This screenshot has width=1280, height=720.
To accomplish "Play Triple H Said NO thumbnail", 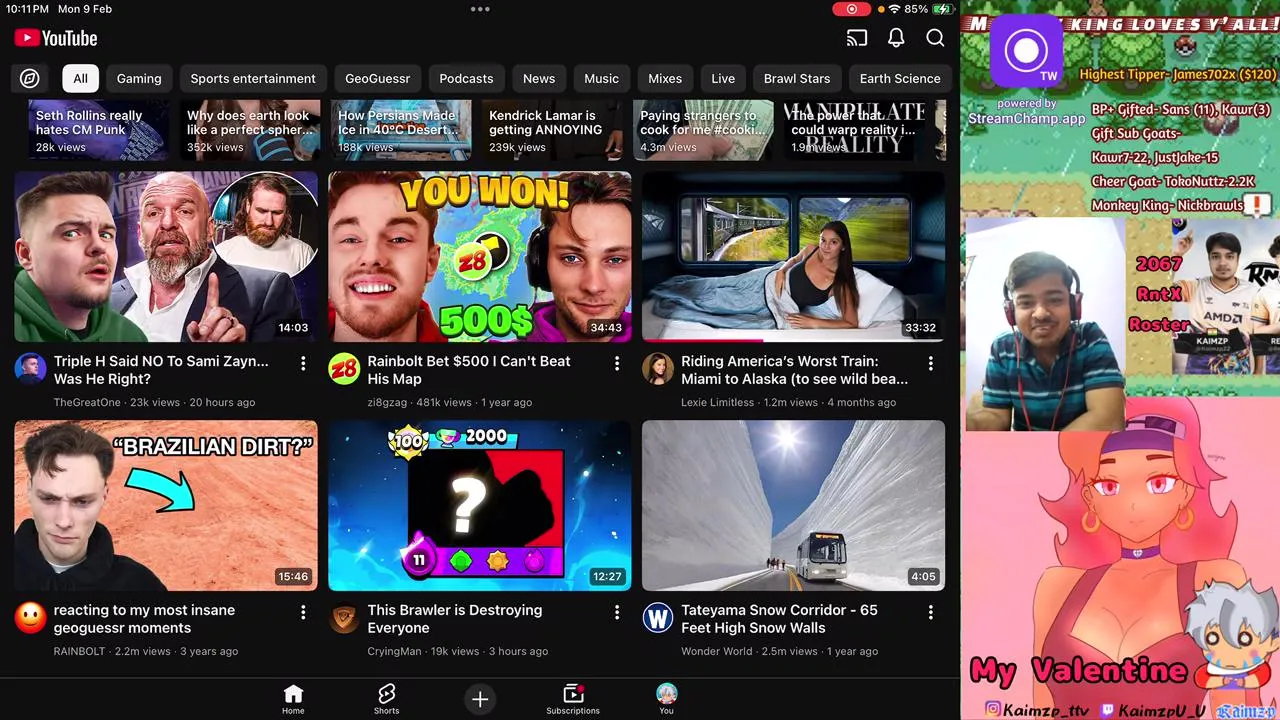I will [x=166, y=257].
